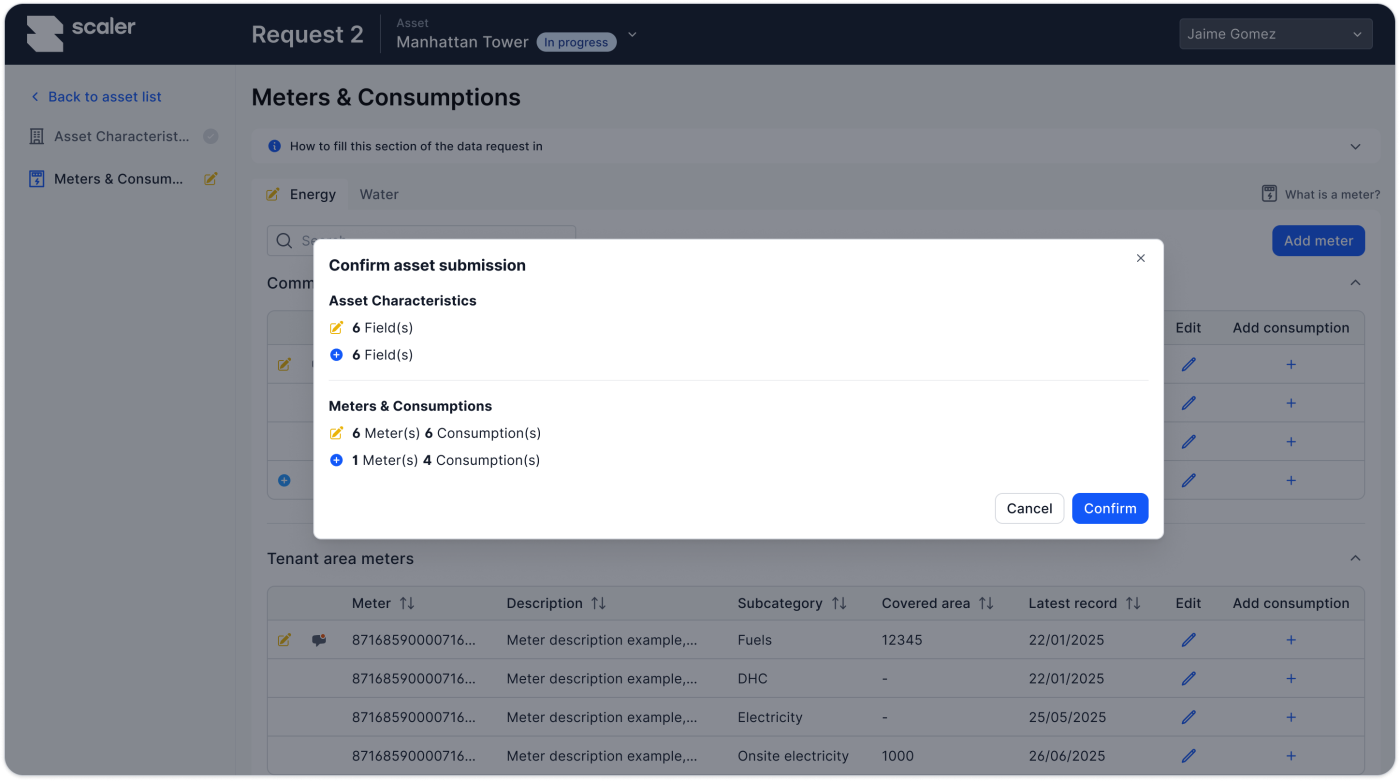Sort the table by Meter column

click(406, 603)
